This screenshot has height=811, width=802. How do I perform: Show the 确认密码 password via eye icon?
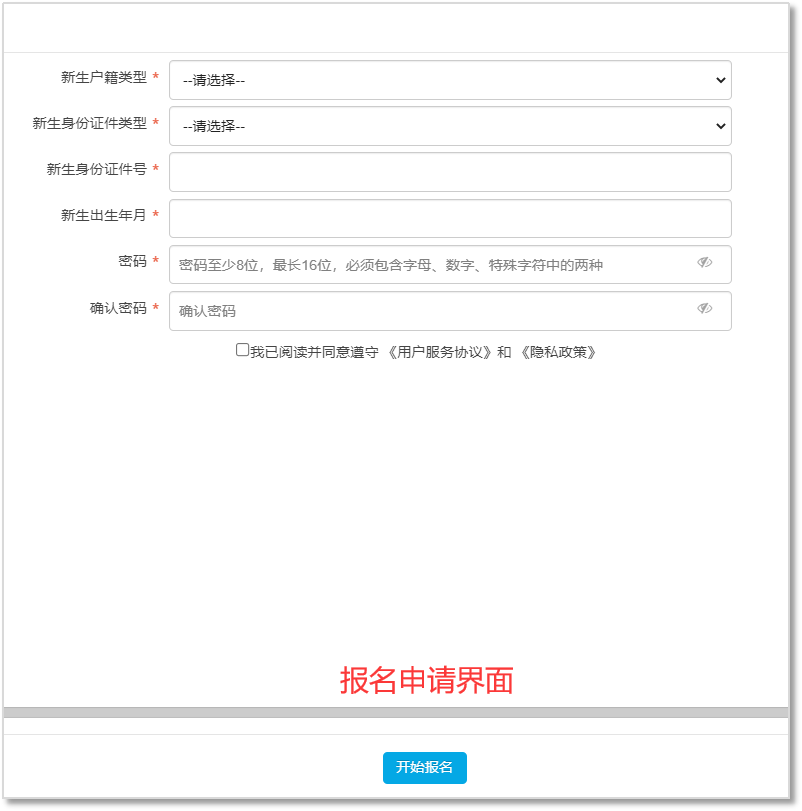[705, 311]
